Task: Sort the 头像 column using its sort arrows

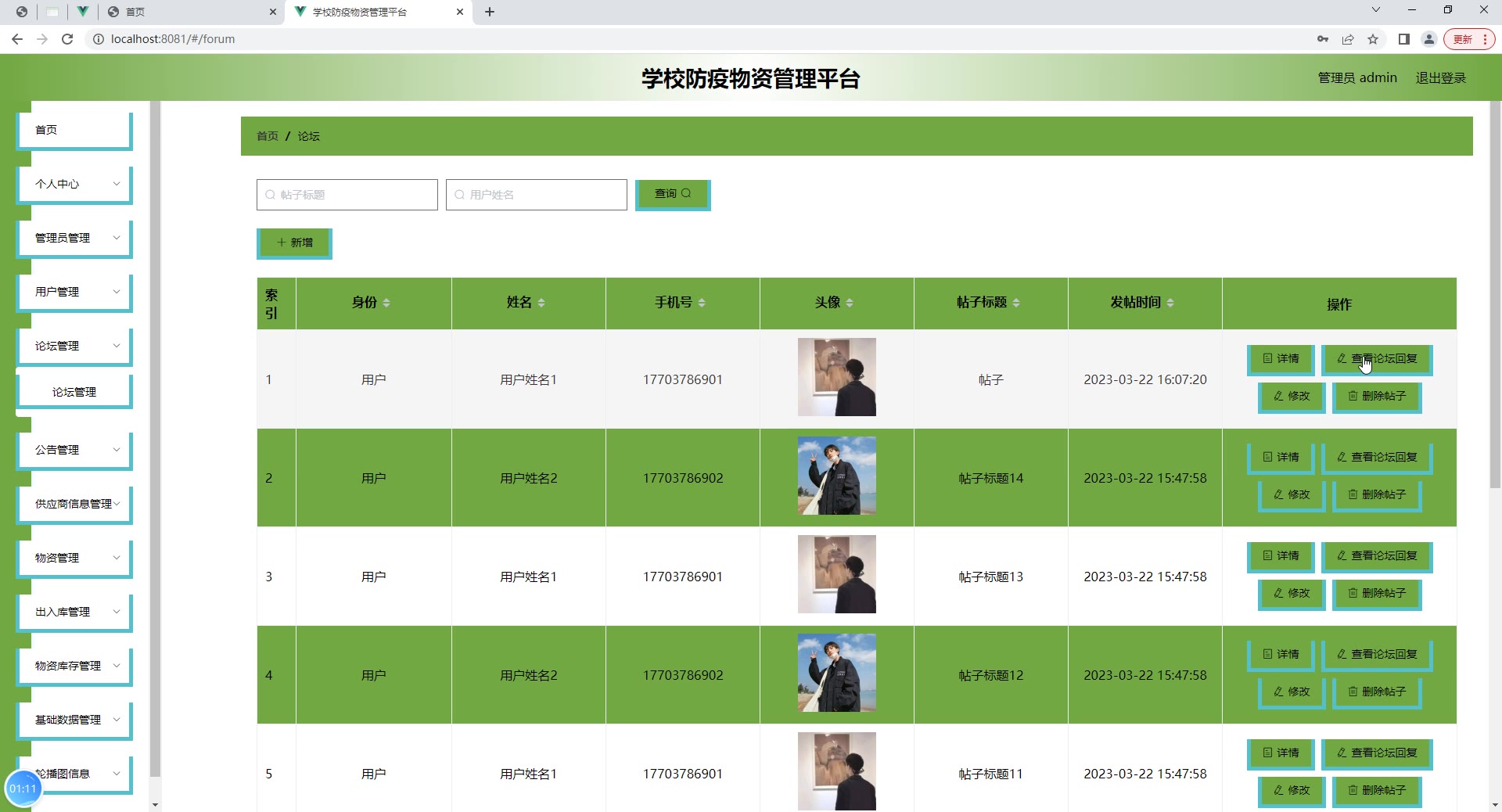Action: (x=850, y=303)
